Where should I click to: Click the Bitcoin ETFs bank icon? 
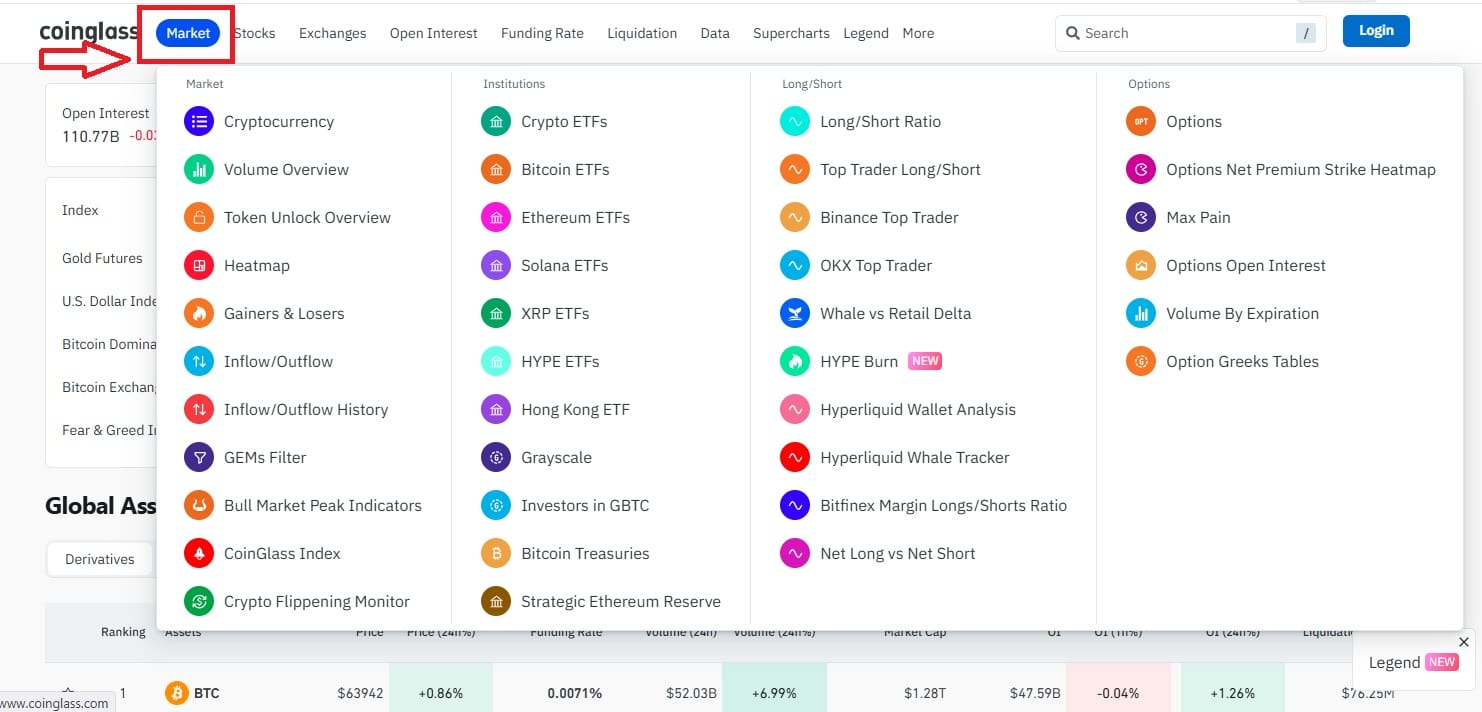[x=496, y=169]
